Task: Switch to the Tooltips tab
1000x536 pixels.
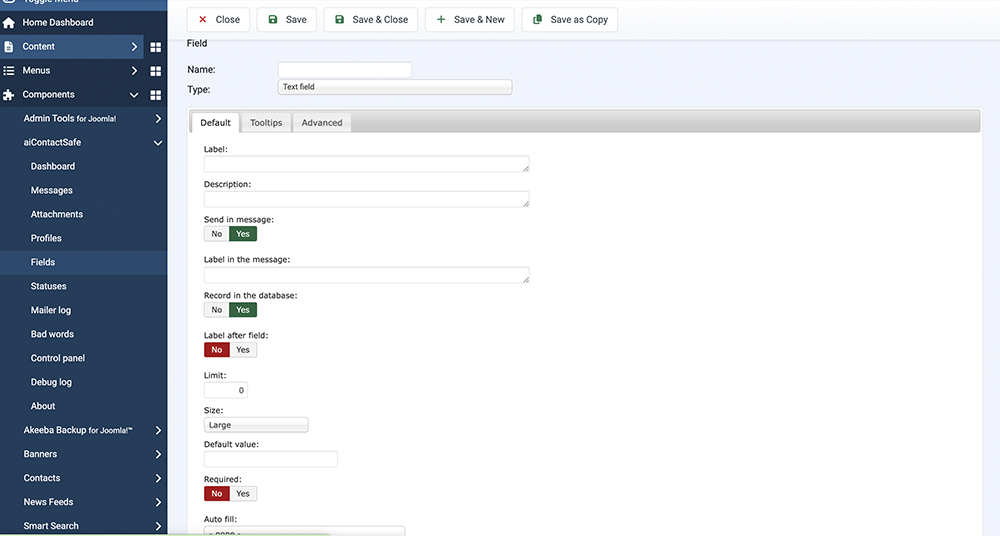Action: [x=266, y=123]
